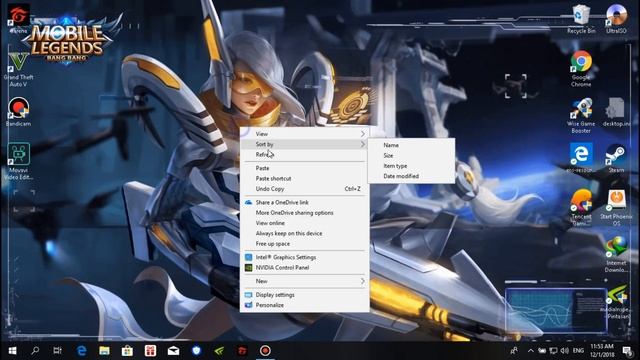
Task: Expand the New submenu
Action: [304, 281]
